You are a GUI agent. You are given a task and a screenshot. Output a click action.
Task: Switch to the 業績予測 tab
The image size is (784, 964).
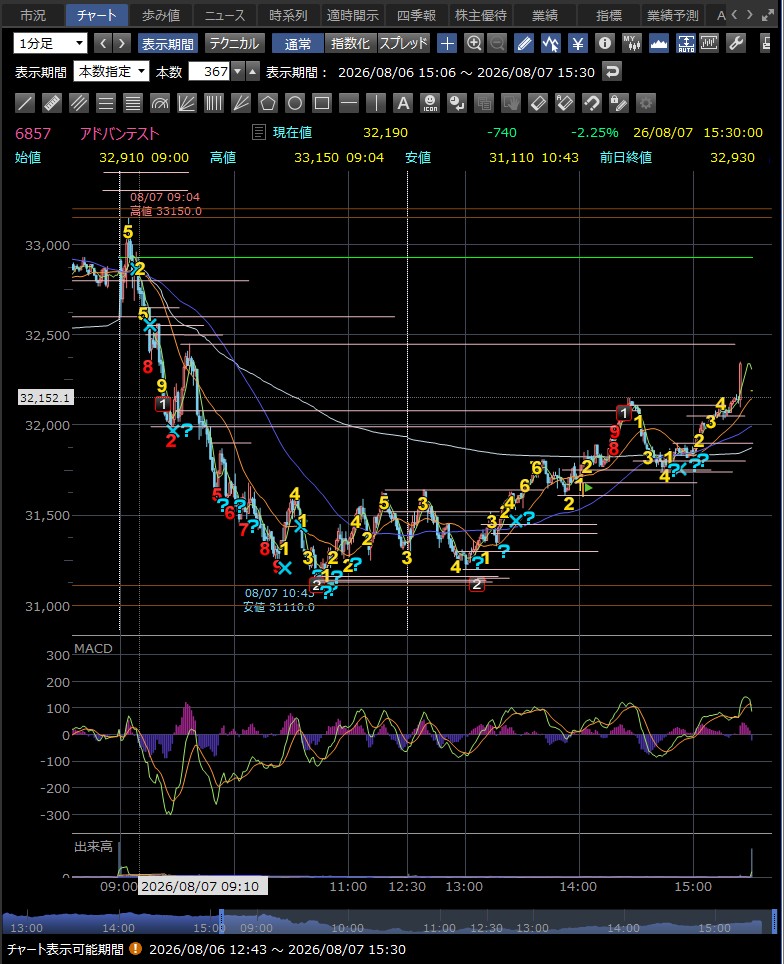(673, 15)
